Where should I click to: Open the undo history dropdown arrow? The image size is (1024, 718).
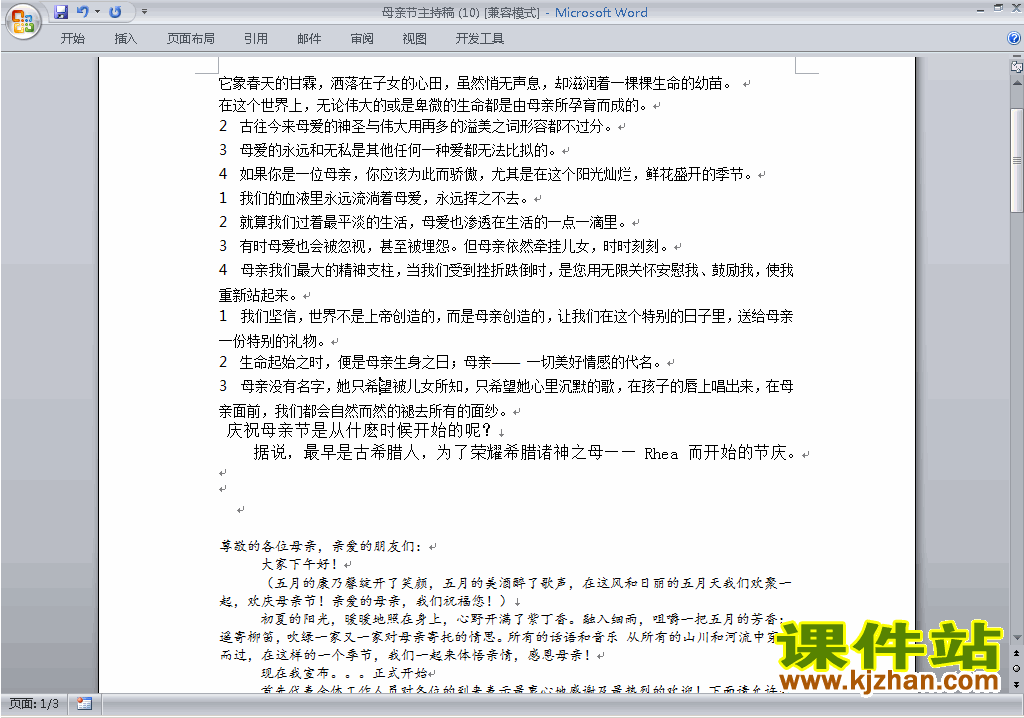pos(97,12)
